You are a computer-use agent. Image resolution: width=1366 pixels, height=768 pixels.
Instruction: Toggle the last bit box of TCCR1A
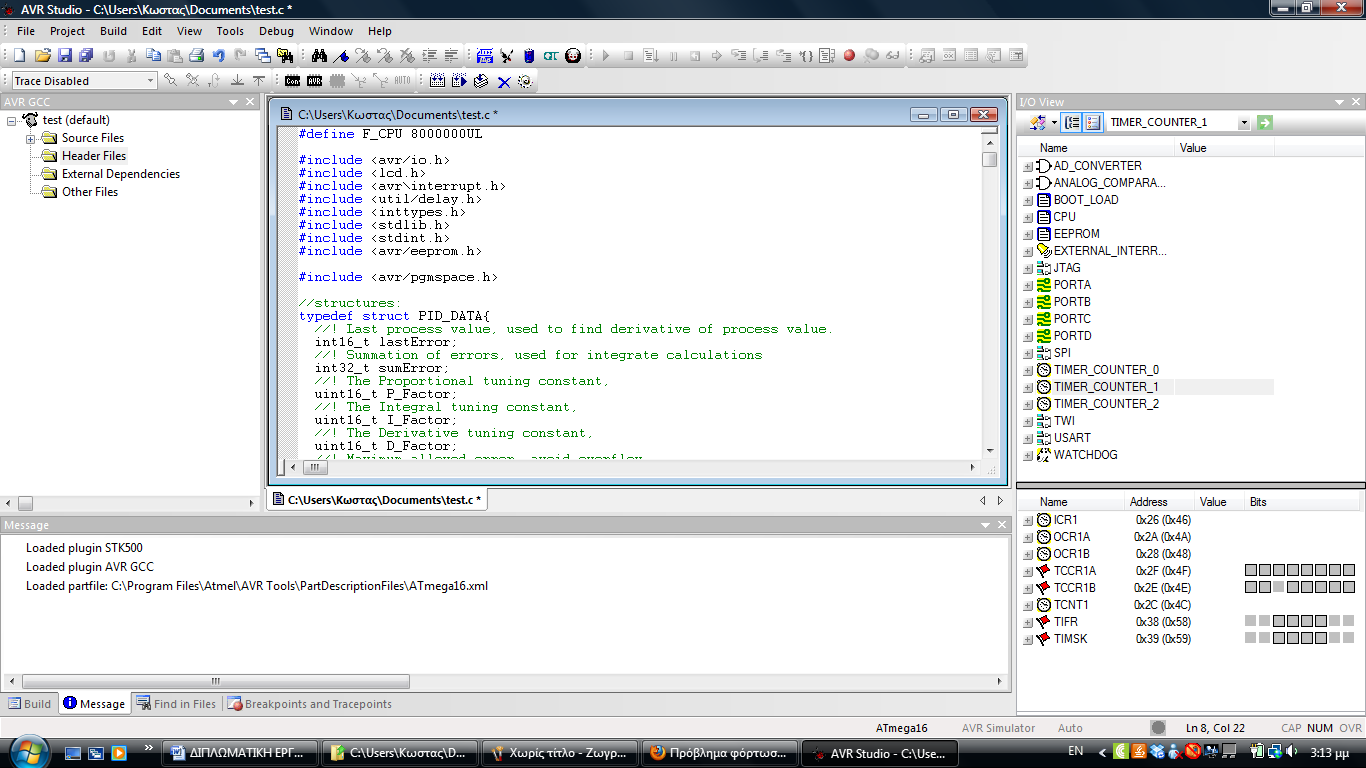[x=1349, y=570]
